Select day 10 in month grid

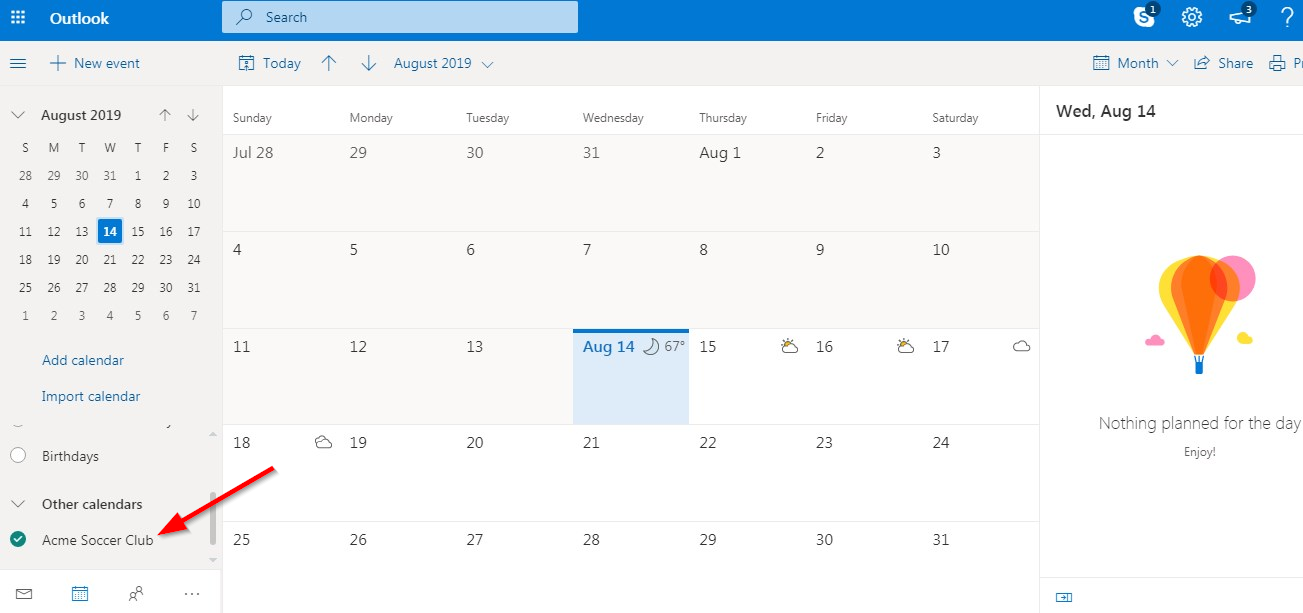[981, 279]
